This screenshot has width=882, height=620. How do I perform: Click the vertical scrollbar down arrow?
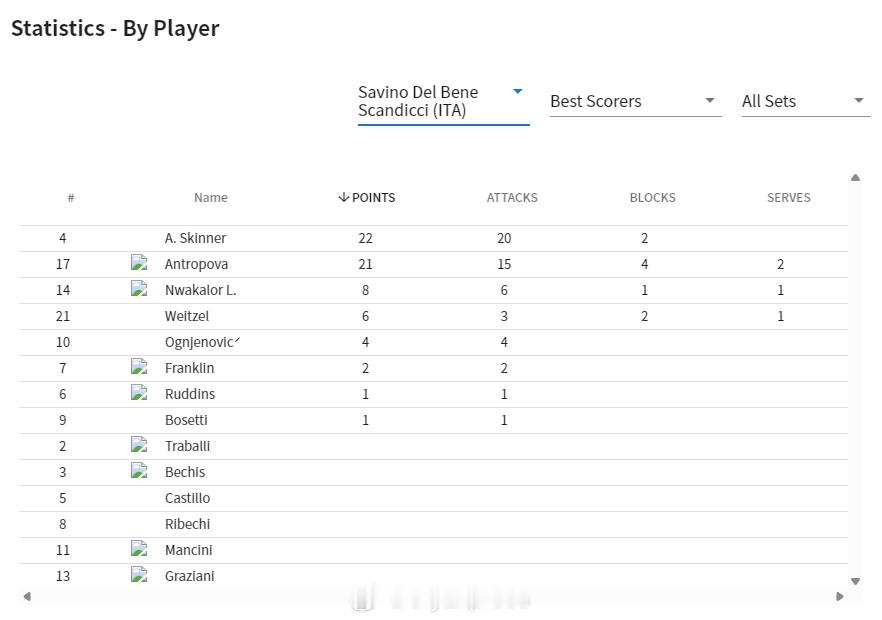click(x=855, y=581)
